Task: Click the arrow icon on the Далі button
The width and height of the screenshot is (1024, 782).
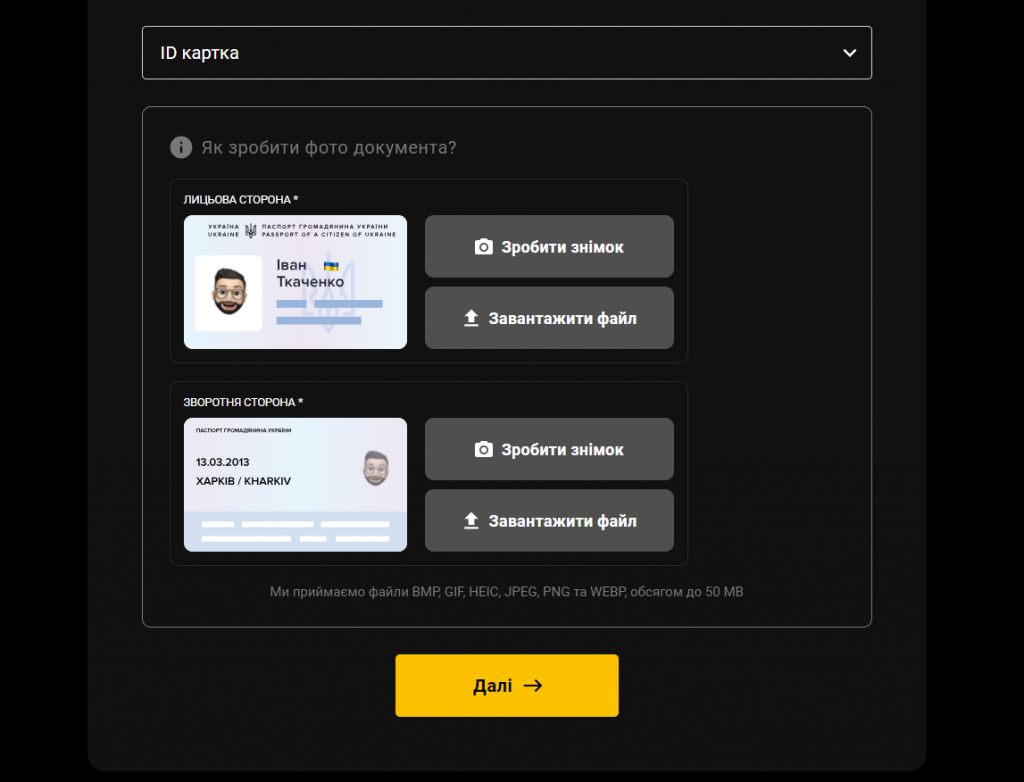Action: (x=533, y=685)
